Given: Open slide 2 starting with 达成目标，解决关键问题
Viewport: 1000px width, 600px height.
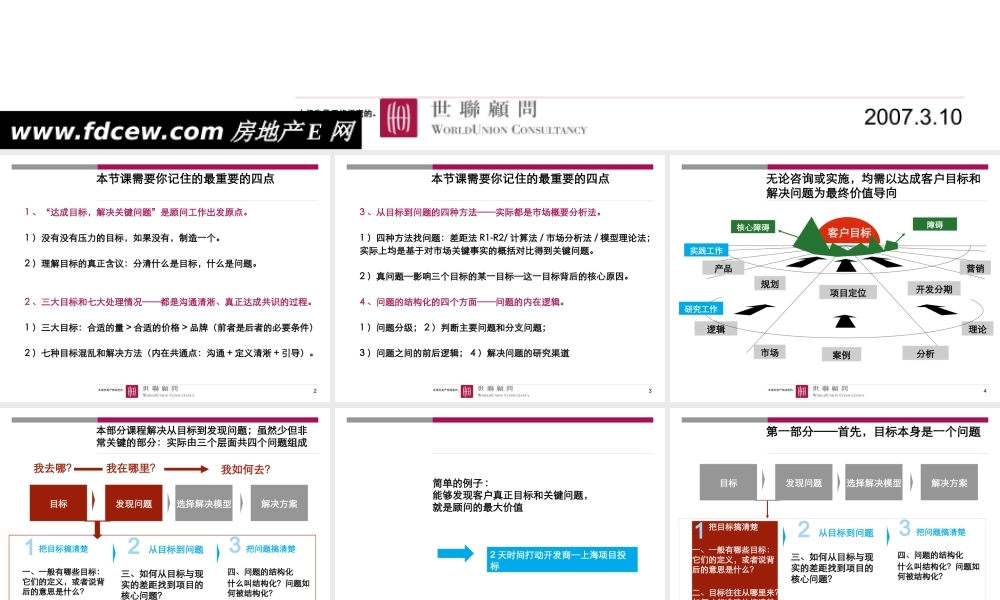Looking at the screenshot, I should point(165,279).
